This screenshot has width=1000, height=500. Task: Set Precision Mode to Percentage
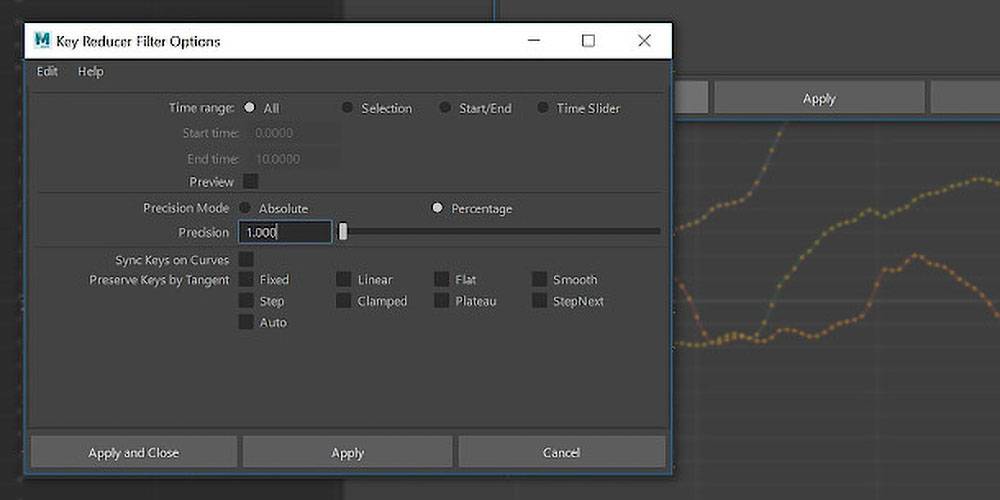point(437,208)
